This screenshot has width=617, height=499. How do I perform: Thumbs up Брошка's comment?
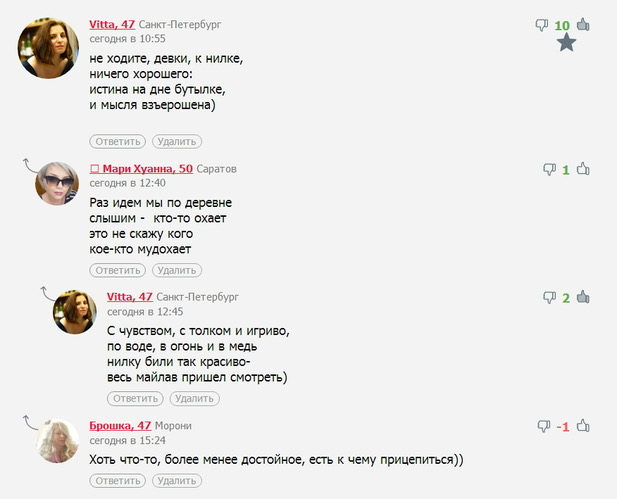click(583, 425)
